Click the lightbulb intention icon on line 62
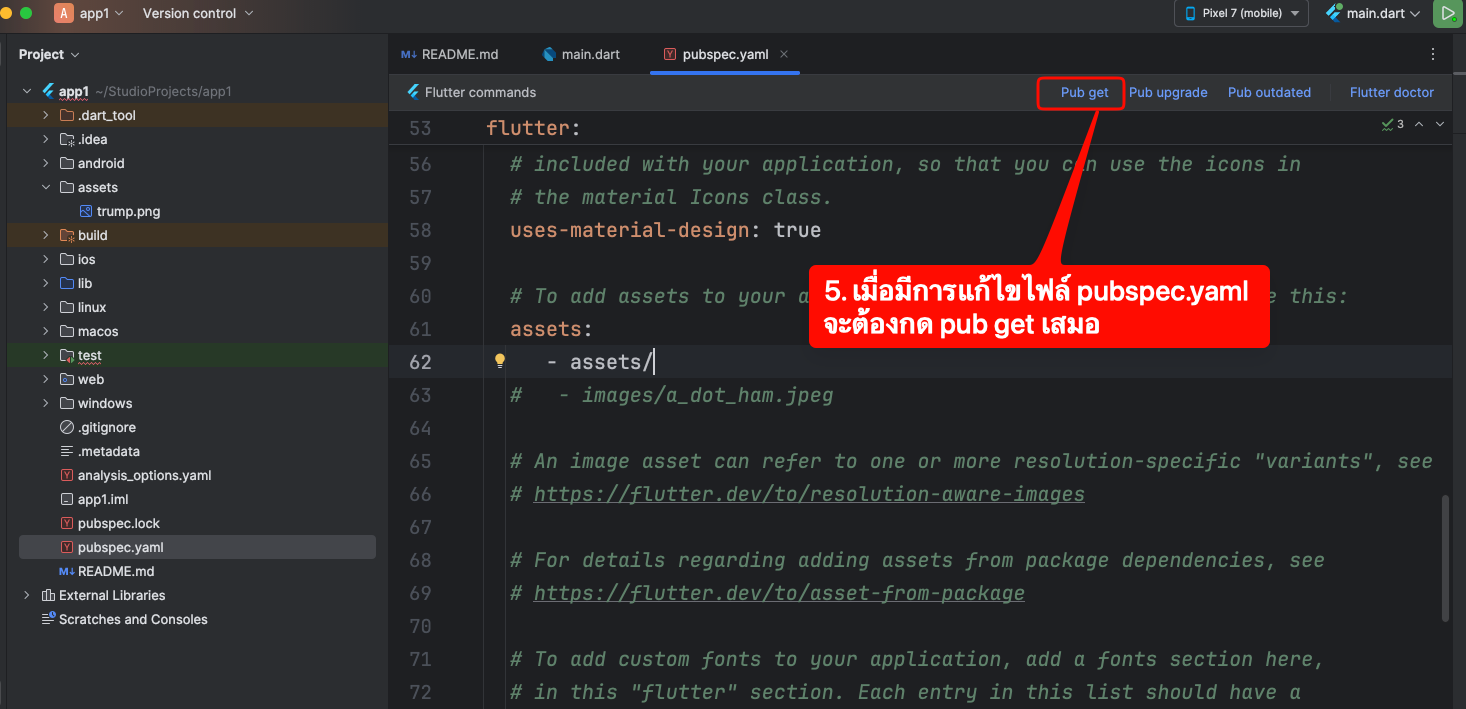Viewport: 1466px width, 709px height. coord(500,362)
